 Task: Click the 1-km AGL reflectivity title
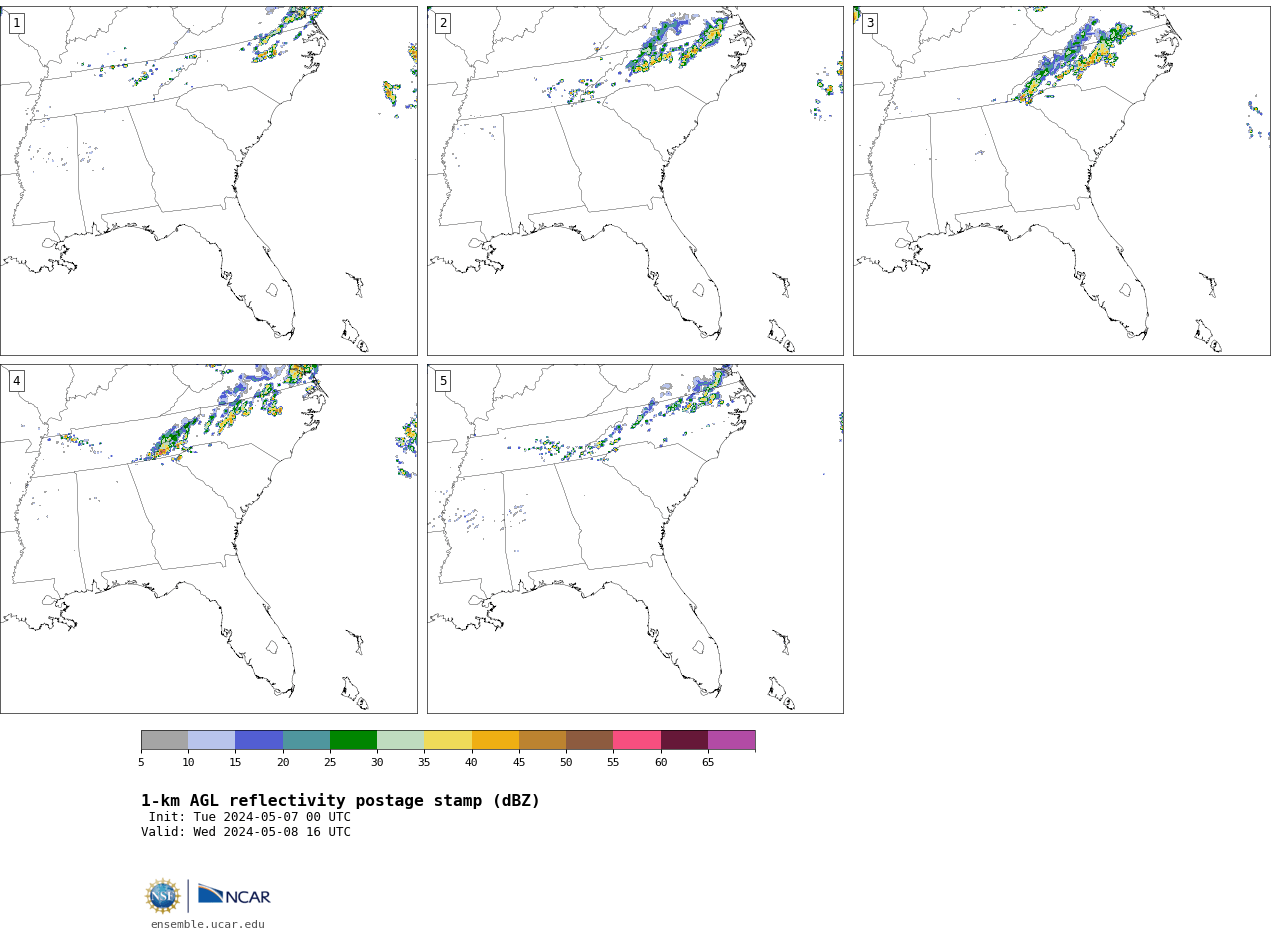point(340,801)
